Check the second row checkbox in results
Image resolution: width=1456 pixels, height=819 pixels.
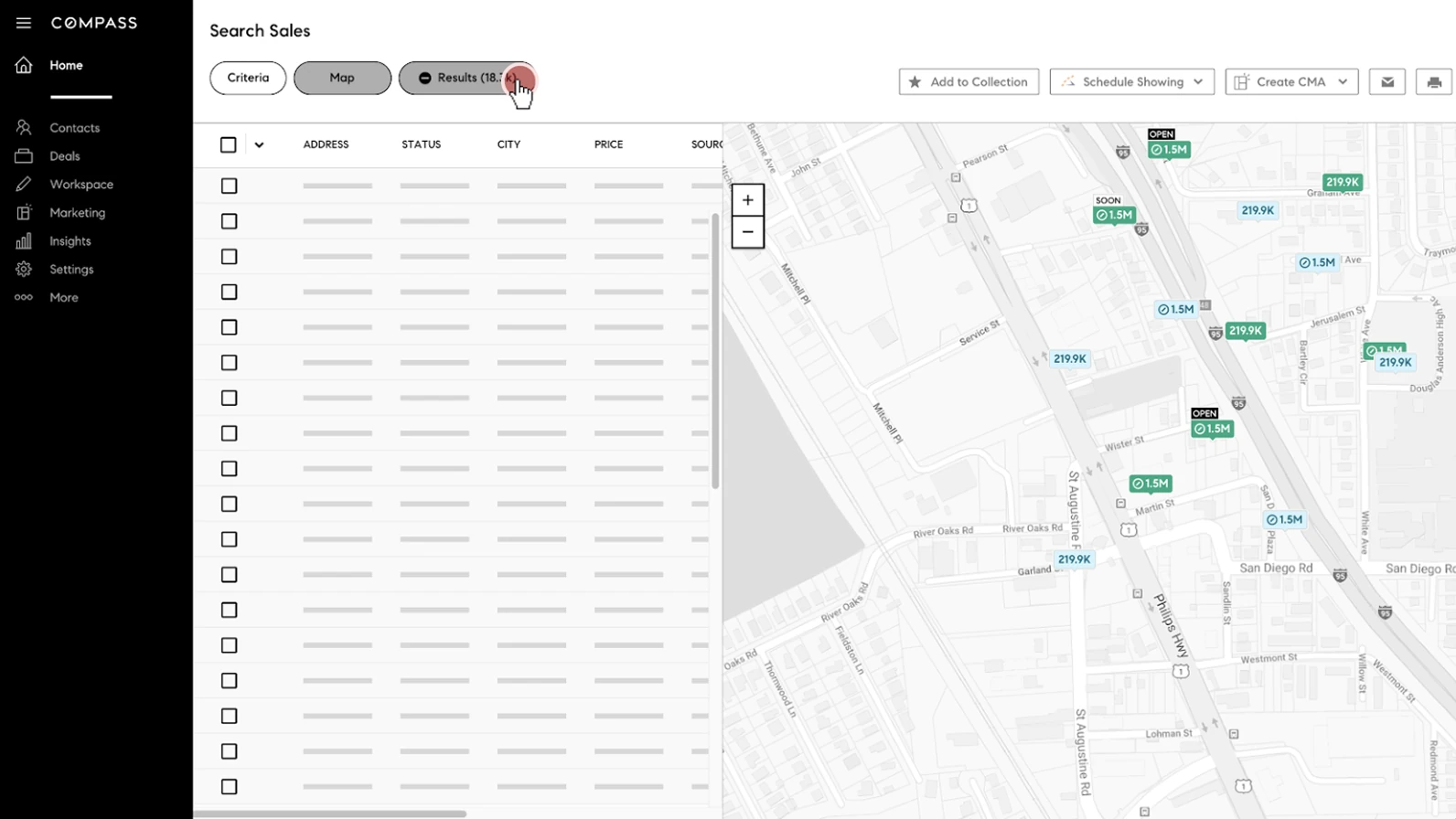(x=230, y=221)
